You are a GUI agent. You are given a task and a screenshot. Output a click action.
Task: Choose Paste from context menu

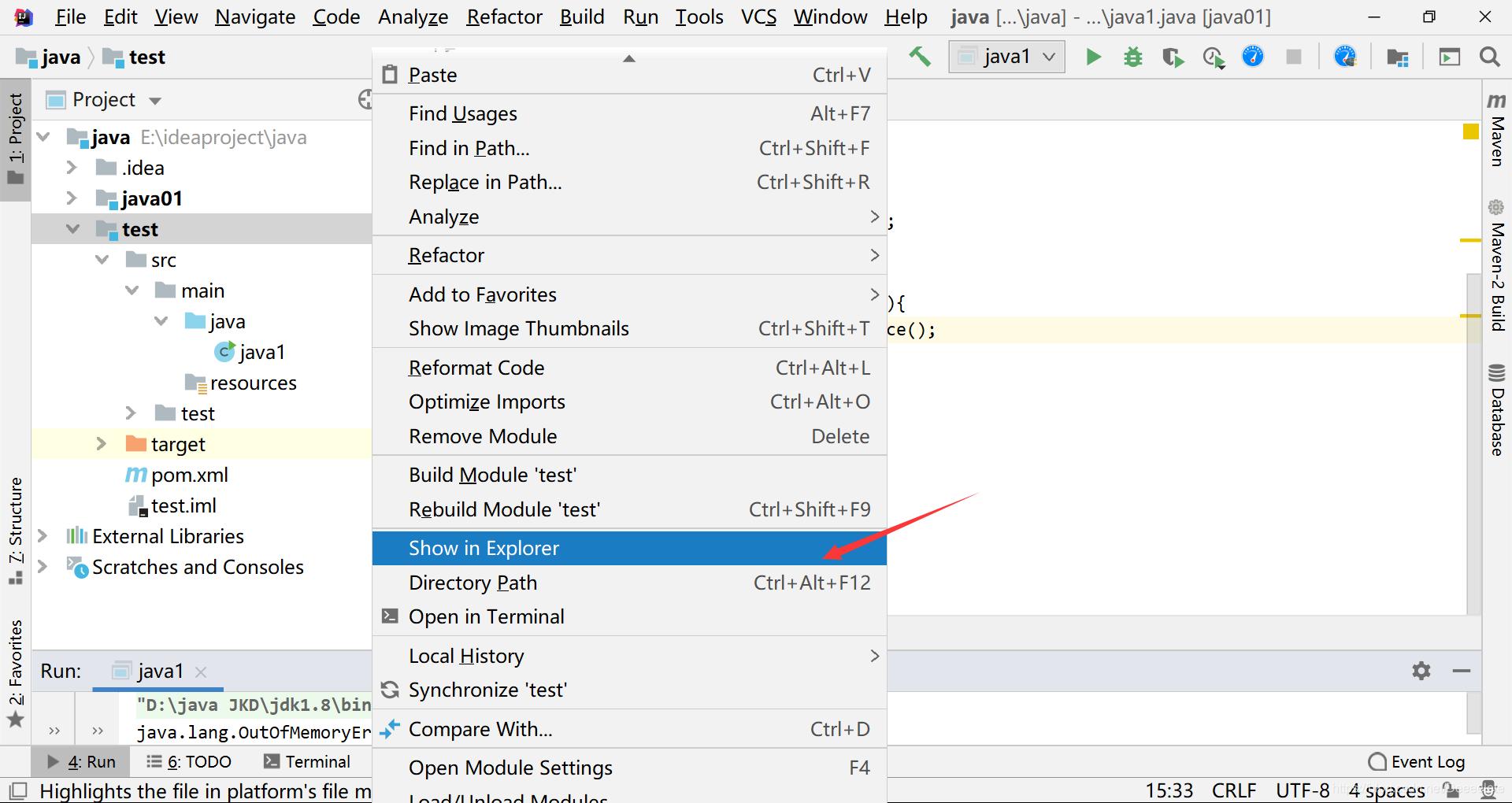pyautogui.click(x=629, y=76)
